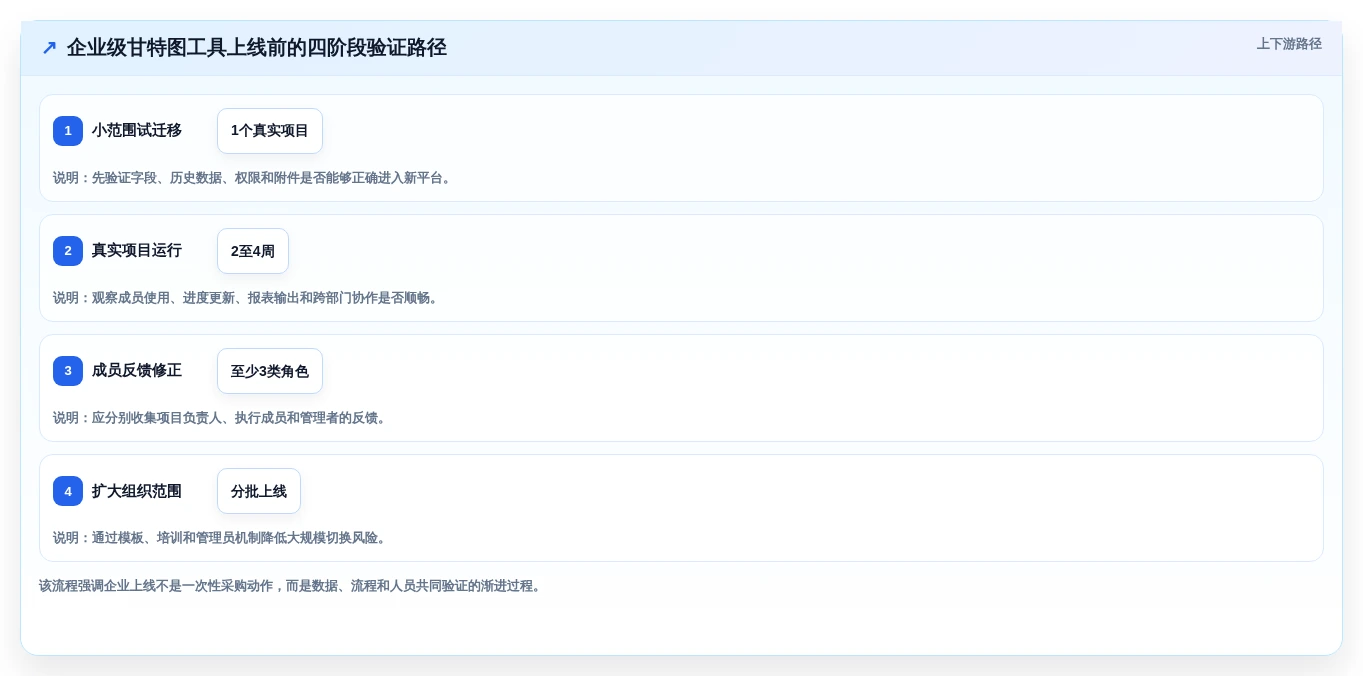1363x676 pixels.
Task: Click step number badge 3
Action: (68, 371)
